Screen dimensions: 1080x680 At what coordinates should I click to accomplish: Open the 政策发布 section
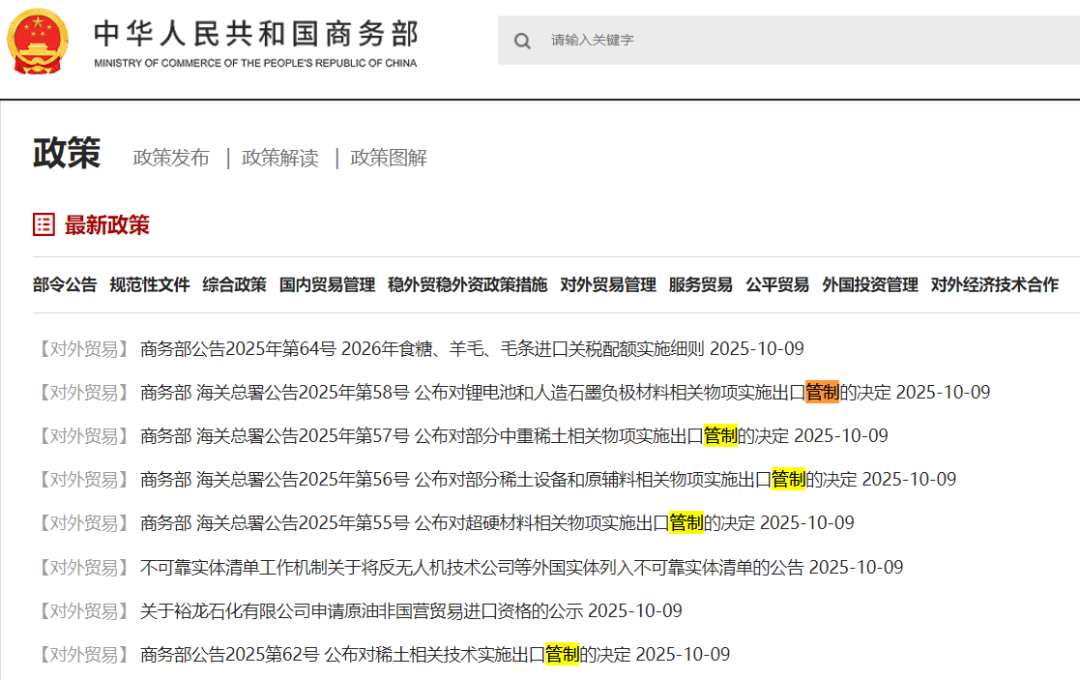171,158
